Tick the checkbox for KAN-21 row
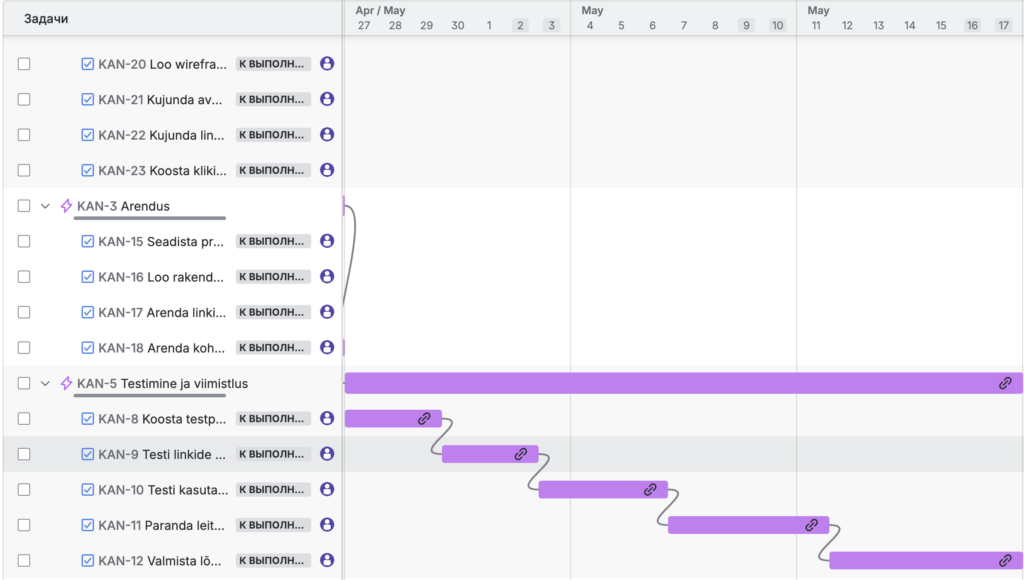The width and height of the screenshot is (1024, 580). [24, 99]
